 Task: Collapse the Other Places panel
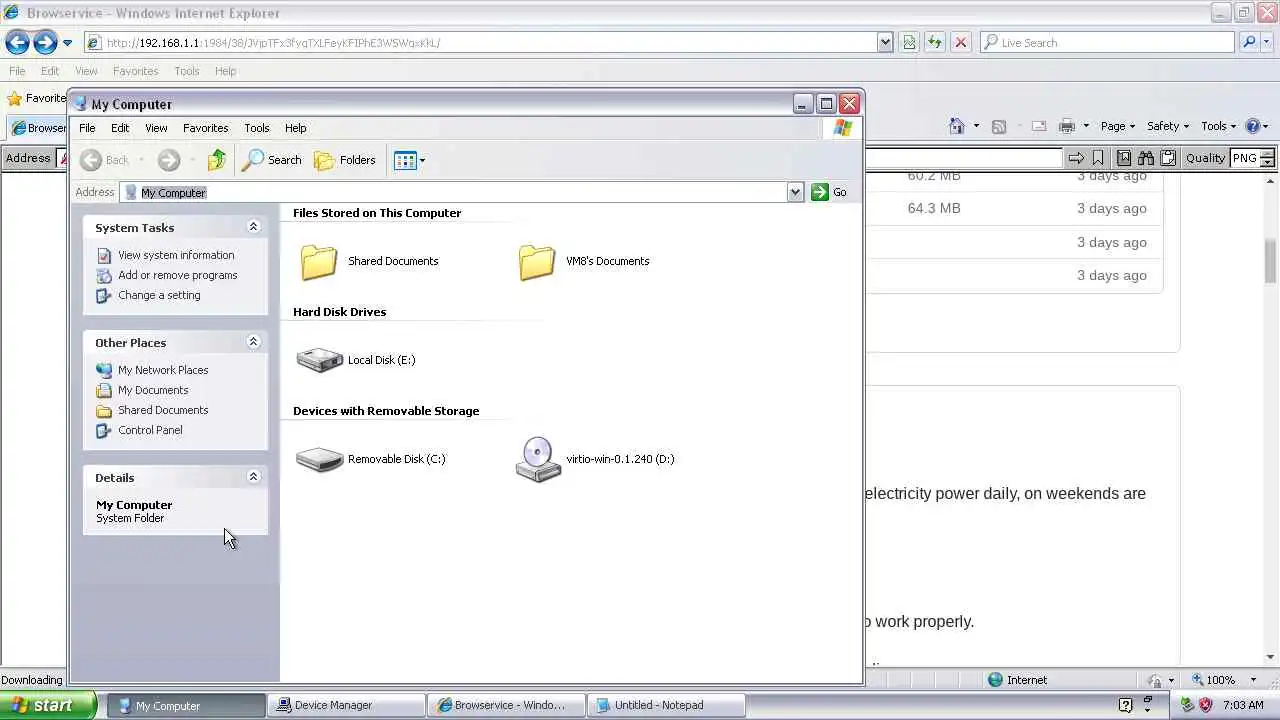point(253,342)
